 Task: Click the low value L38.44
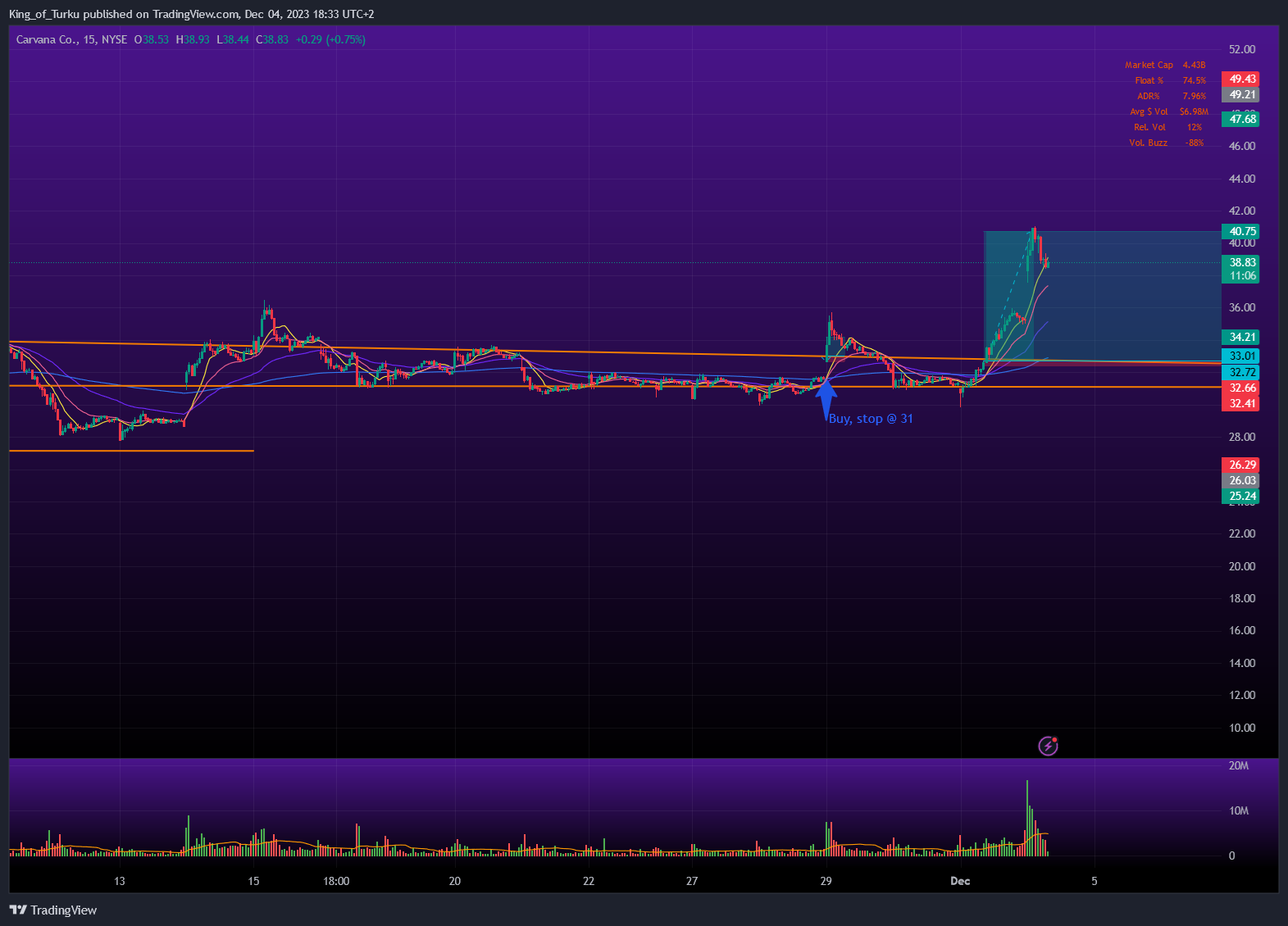point(233,39)
